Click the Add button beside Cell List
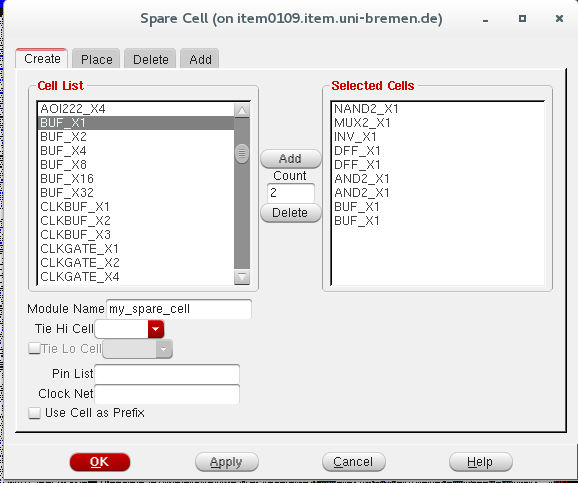The width and height of the screenshot is (578, 483). (290, 159)
